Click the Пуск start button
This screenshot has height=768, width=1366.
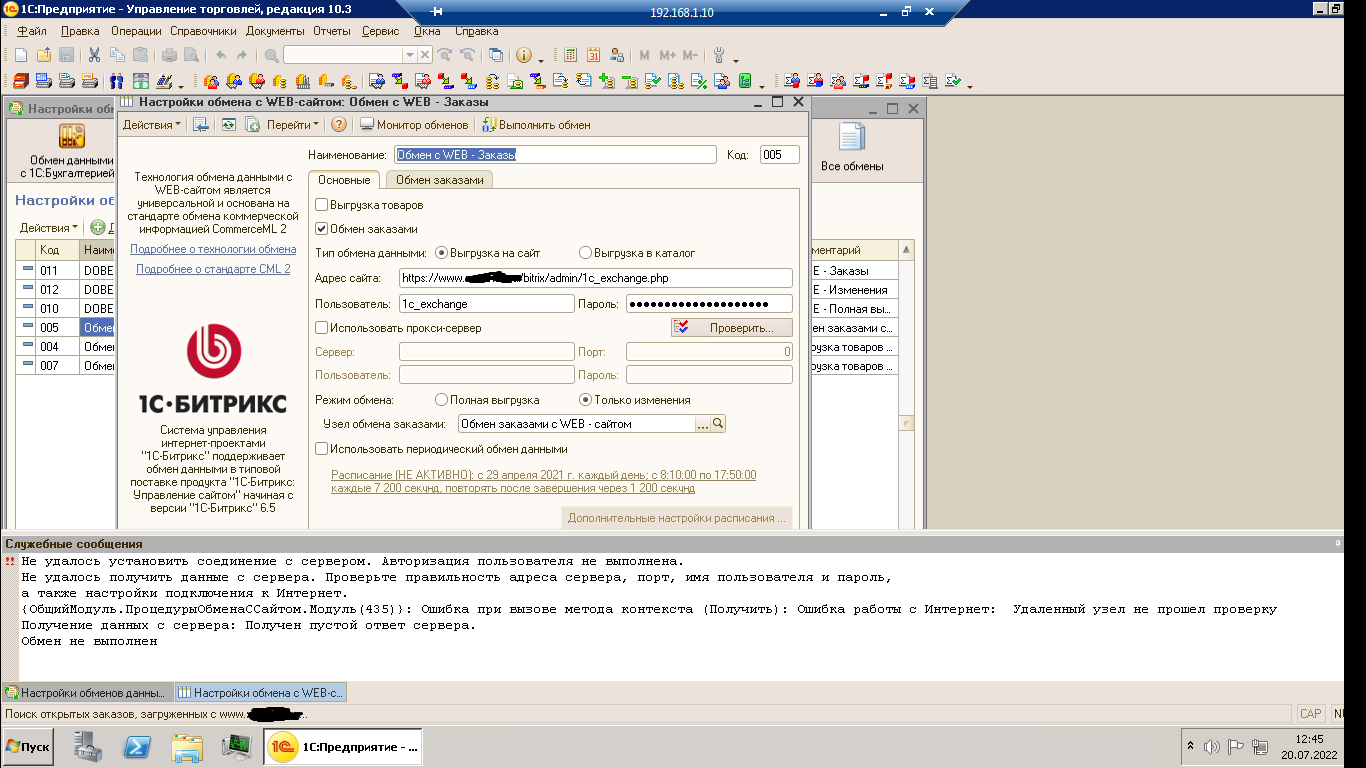coord(28,747)
